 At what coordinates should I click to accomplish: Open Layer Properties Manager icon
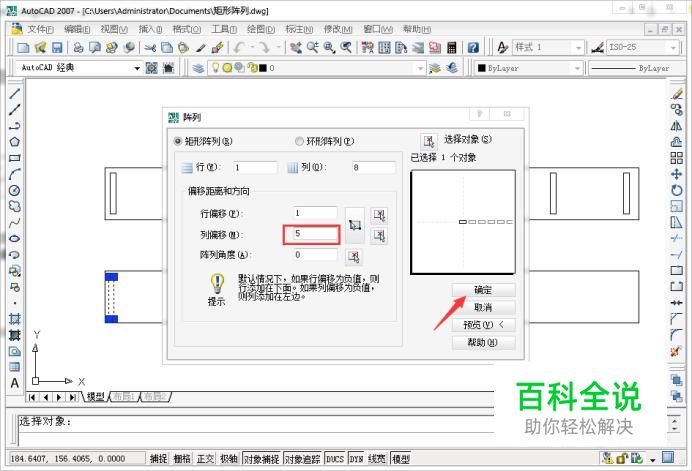coord(198,68)
